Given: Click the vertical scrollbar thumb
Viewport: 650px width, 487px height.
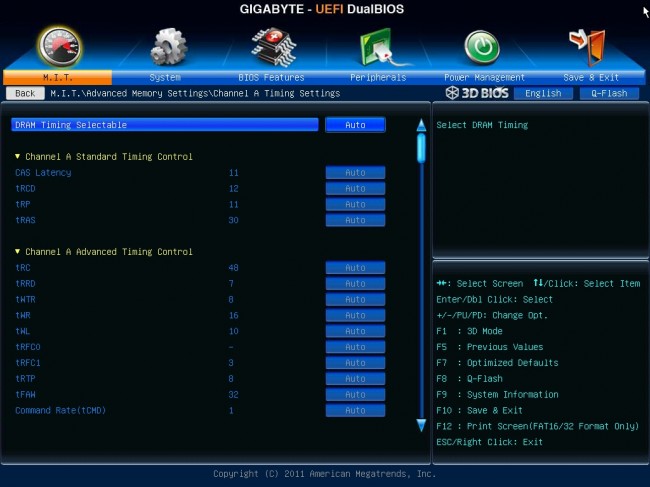Looking at the screenshot, I should [x=421, y=148].
